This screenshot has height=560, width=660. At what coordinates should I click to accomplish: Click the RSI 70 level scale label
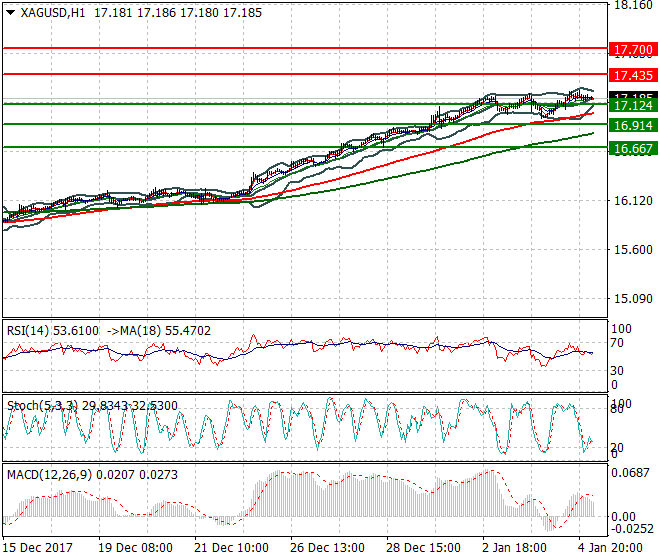(x=617, y=343)
